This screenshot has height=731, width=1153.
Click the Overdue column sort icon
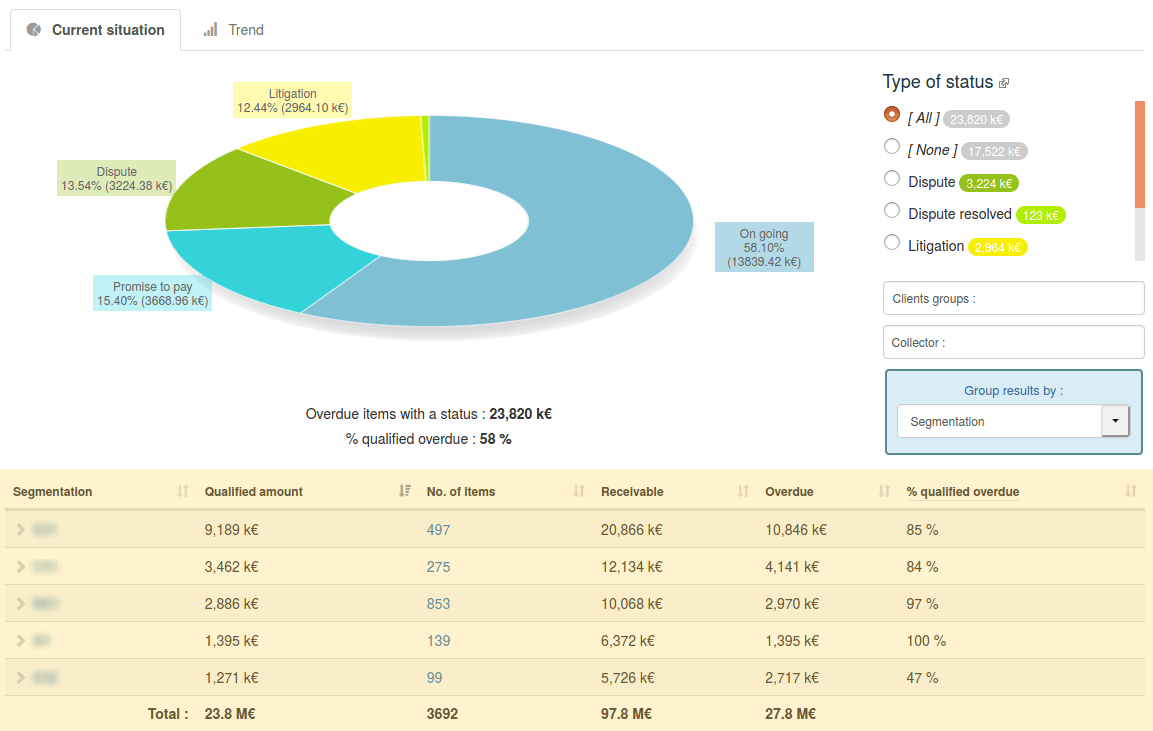(884, 491)
